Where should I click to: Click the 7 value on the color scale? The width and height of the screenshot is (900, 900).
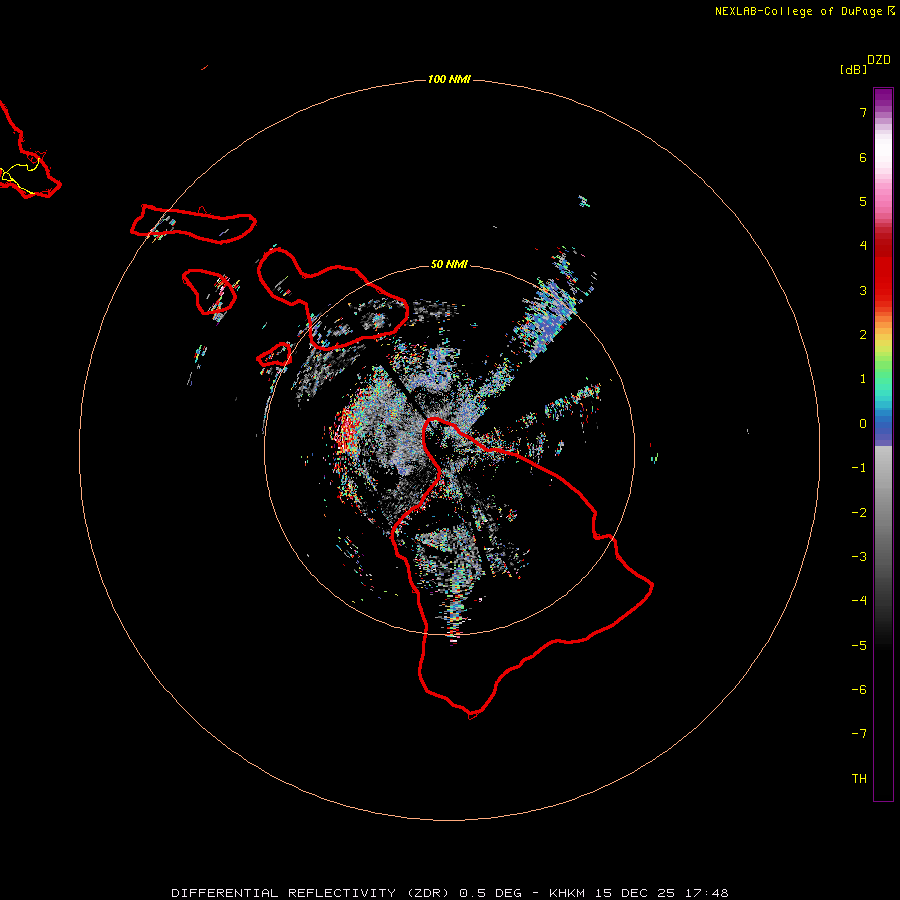click(863, 112)
